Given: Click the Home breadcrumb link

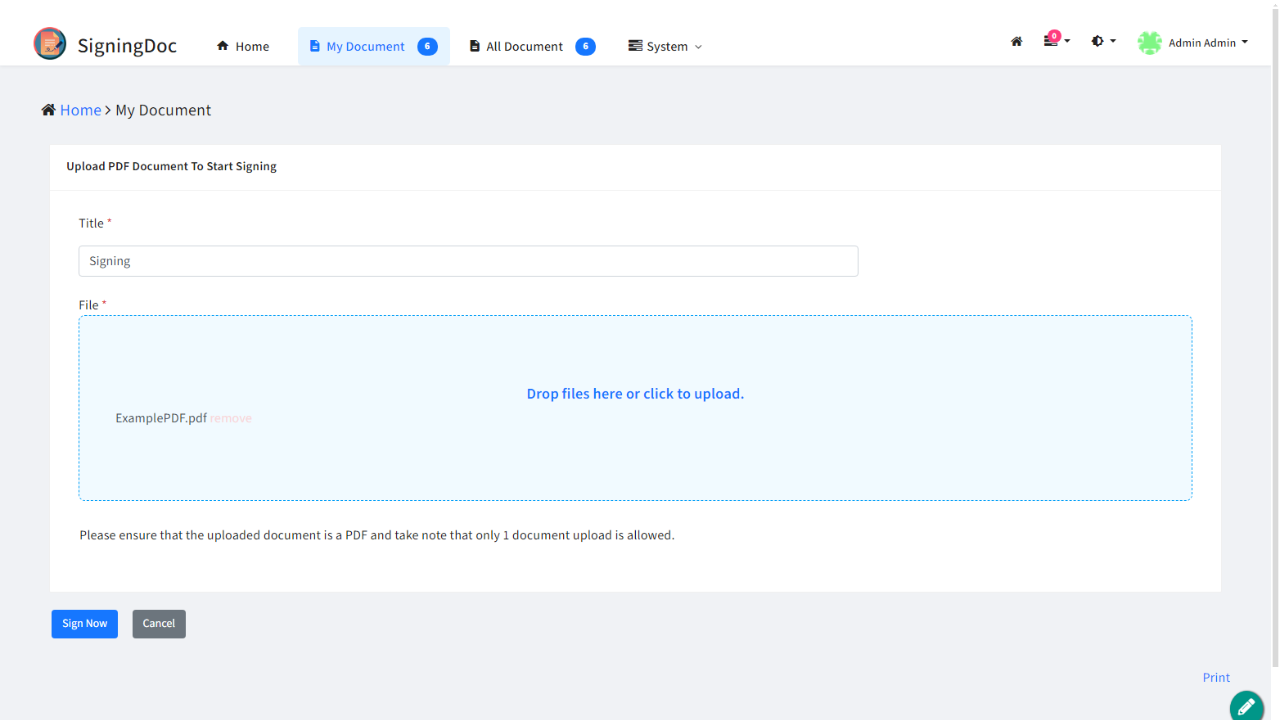Looking at the screenshot, I should [x=80, y=110].
